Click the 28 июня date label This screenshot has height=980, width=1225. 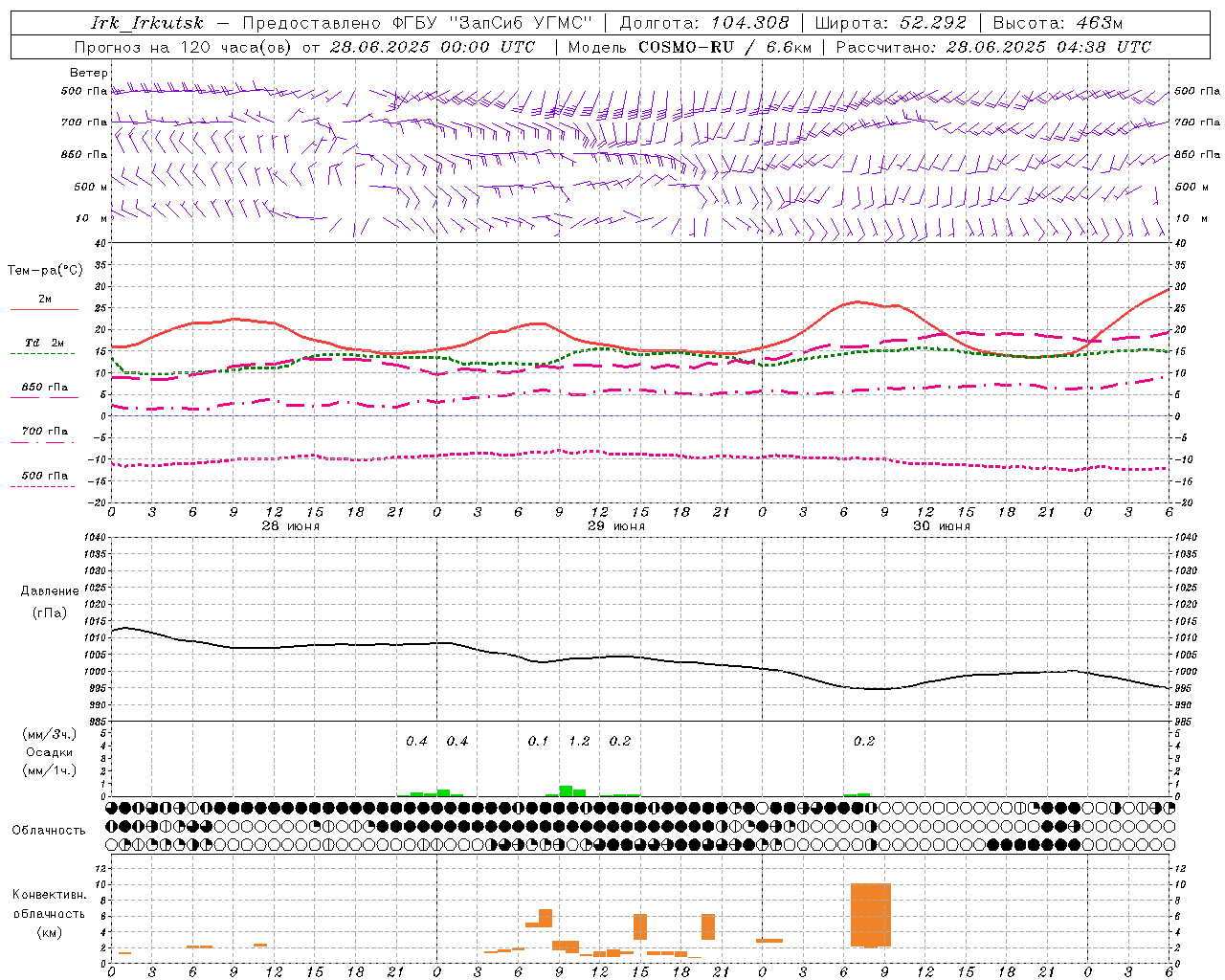(x=291, y=526)
